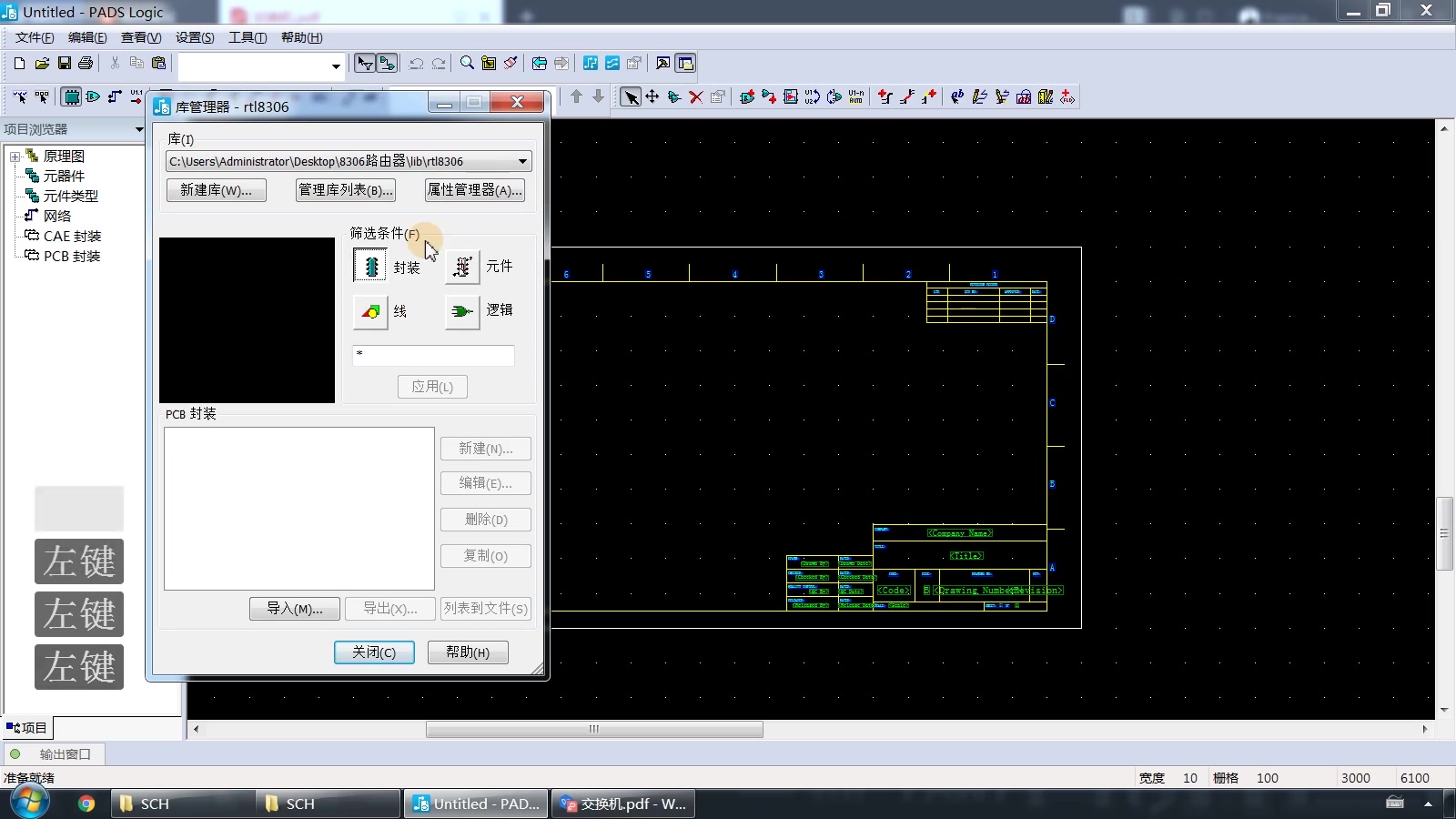Select 元器件 in the project browser

pyautogui.click(x=64, y=177)
